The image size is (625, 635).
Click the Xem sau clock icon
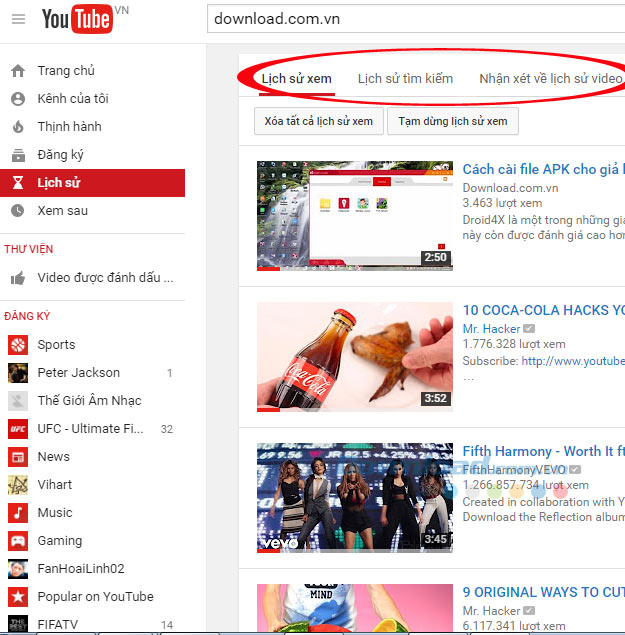point(18,211)
